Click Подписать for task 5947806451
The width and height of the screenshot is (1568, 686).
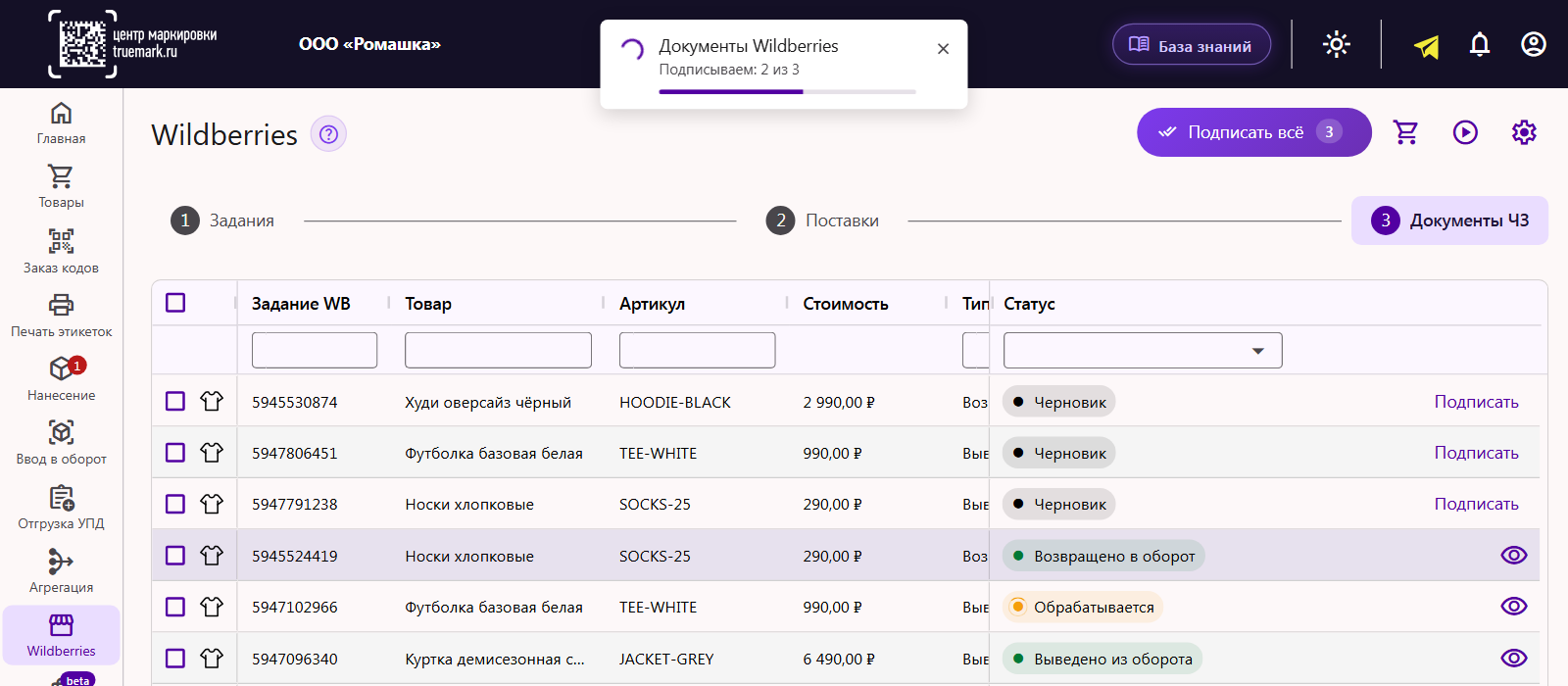pyautogui.click(x=1476, y=453)
